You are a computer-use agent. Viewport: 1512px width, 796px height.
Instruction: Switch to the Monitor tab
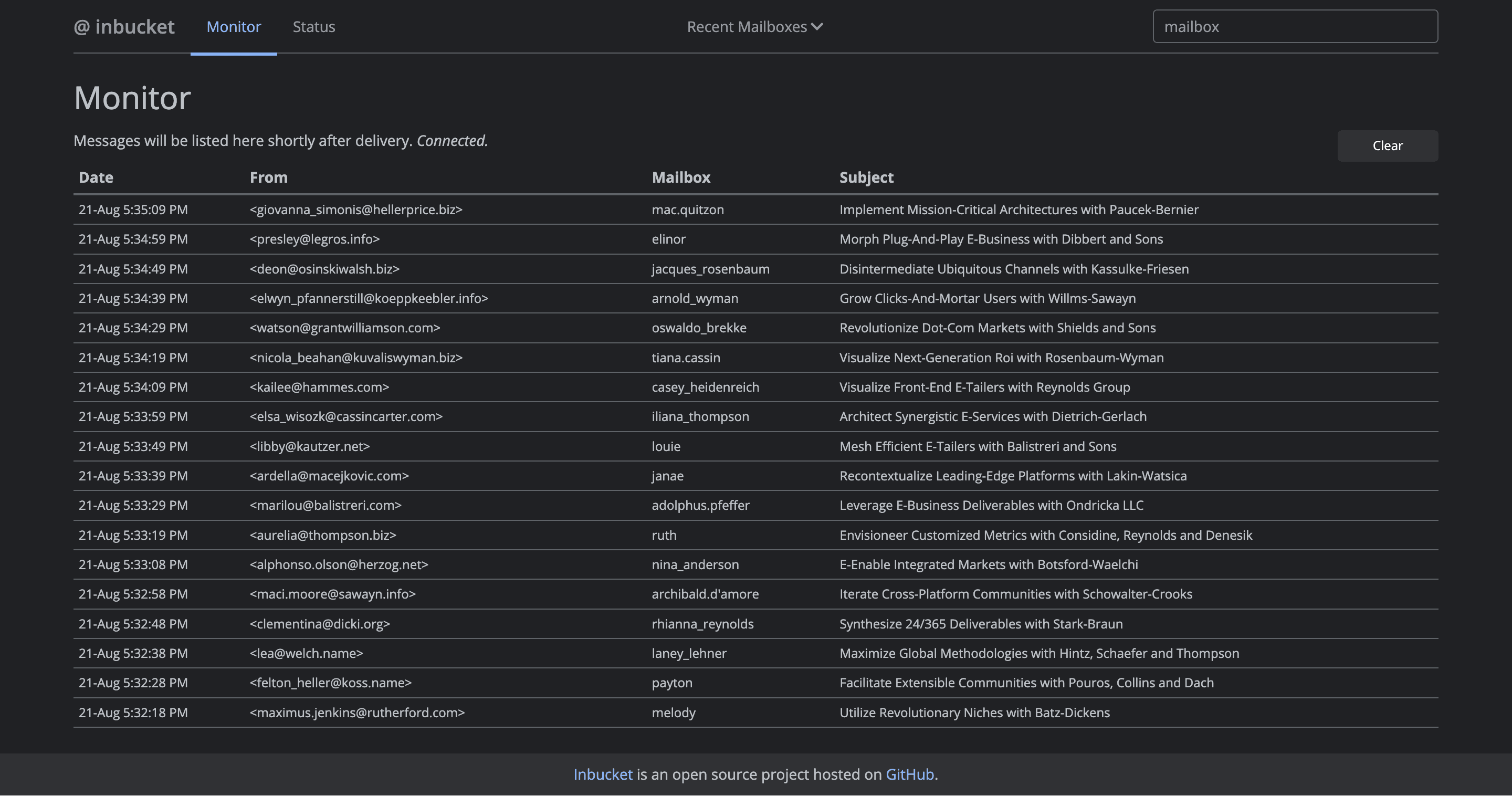(x=234, y=26)
